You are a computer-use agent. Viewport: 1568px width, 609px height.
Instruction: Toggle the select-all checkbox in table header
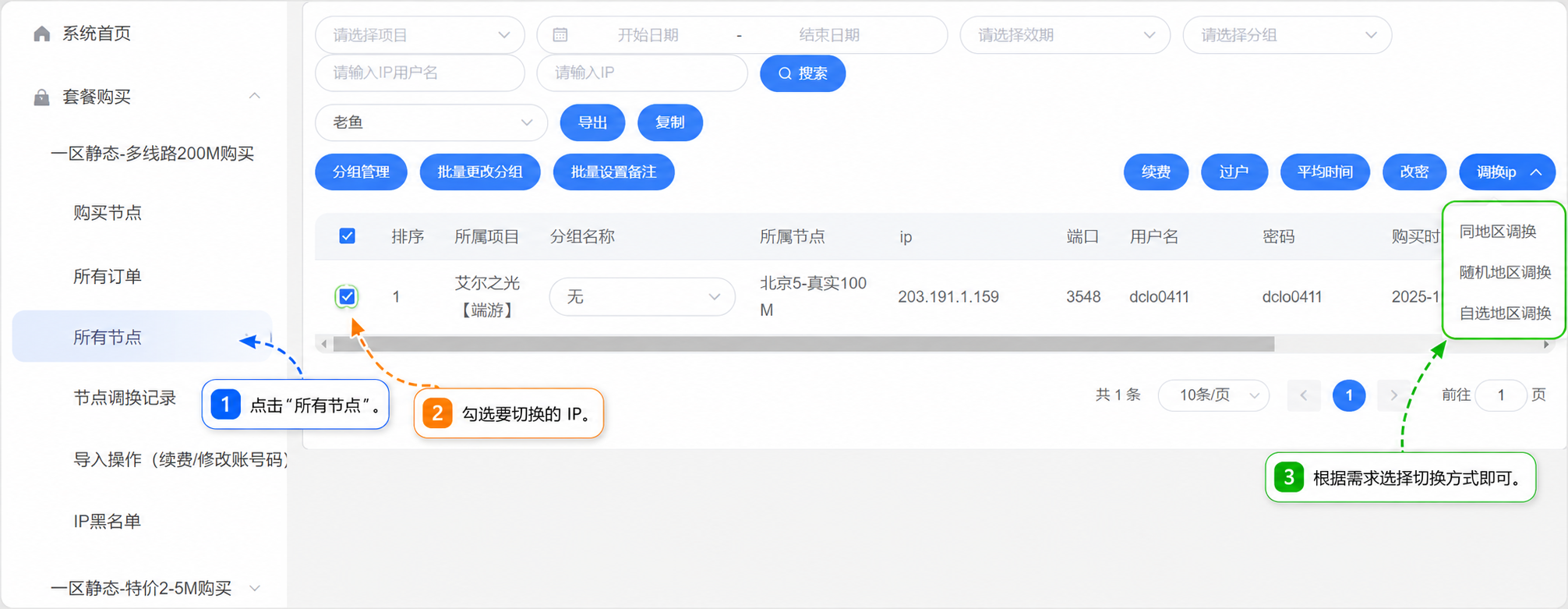(348, 236)
